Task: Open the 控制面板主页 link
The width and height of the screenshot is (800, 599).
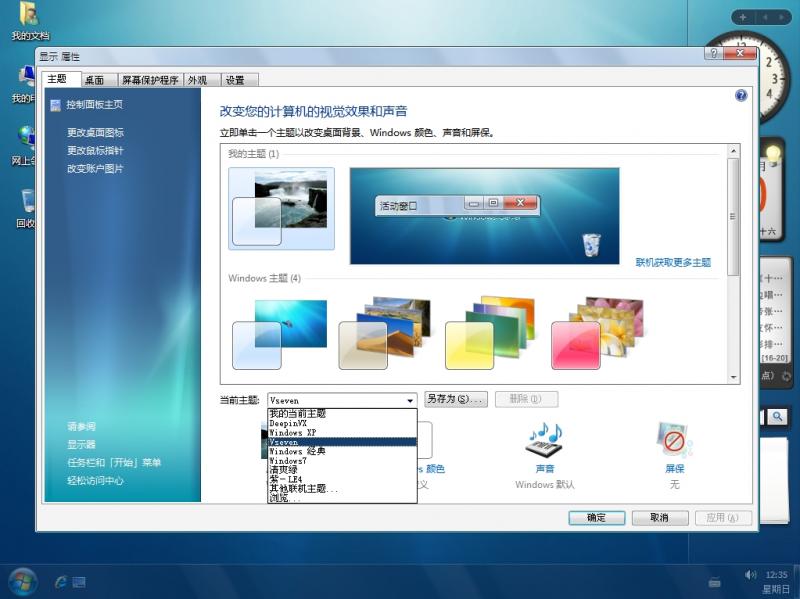Action: (94, 105)
